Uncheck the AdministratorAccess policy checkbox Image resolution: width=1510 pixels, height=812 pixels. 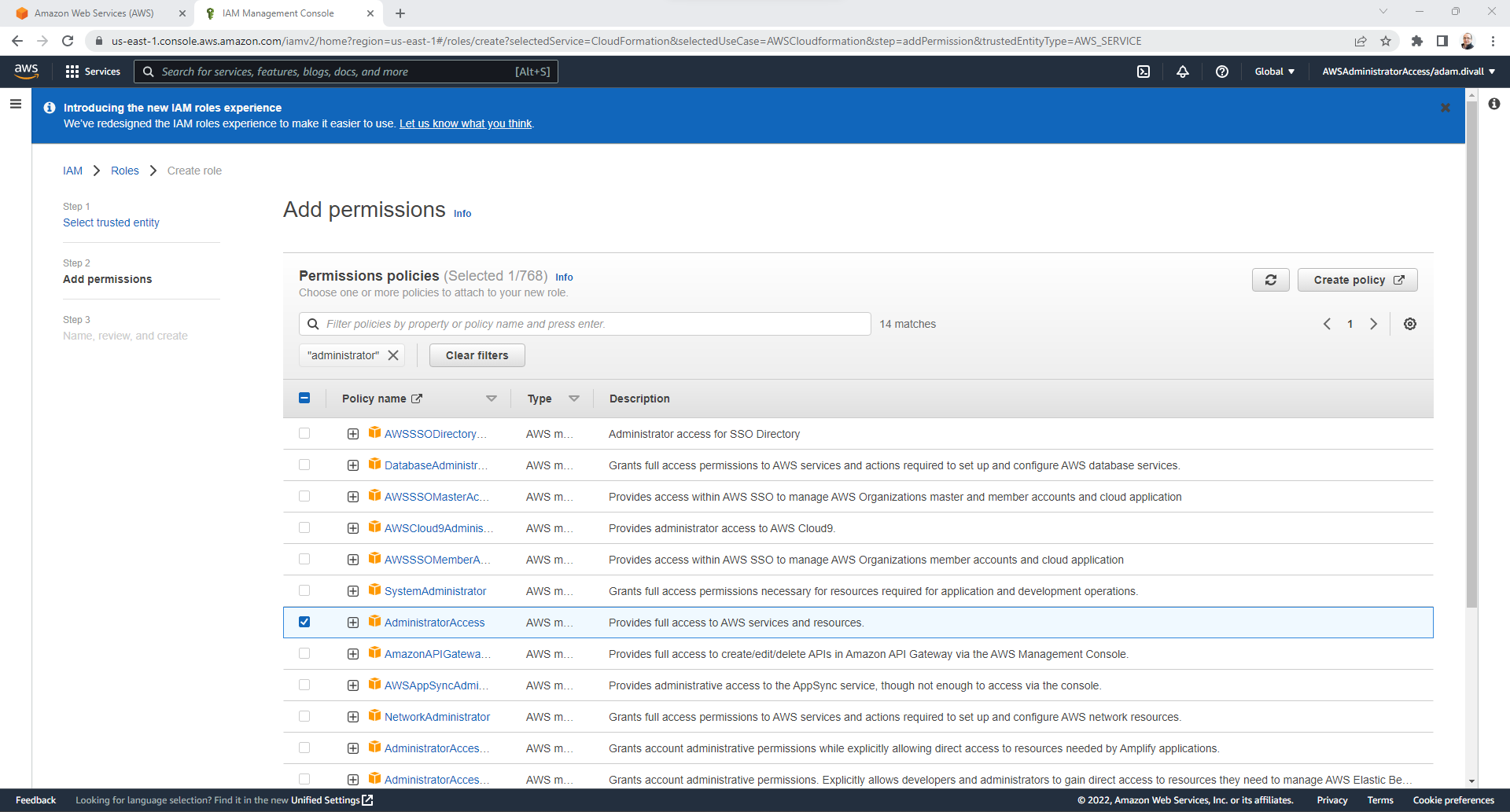(304, 622)
